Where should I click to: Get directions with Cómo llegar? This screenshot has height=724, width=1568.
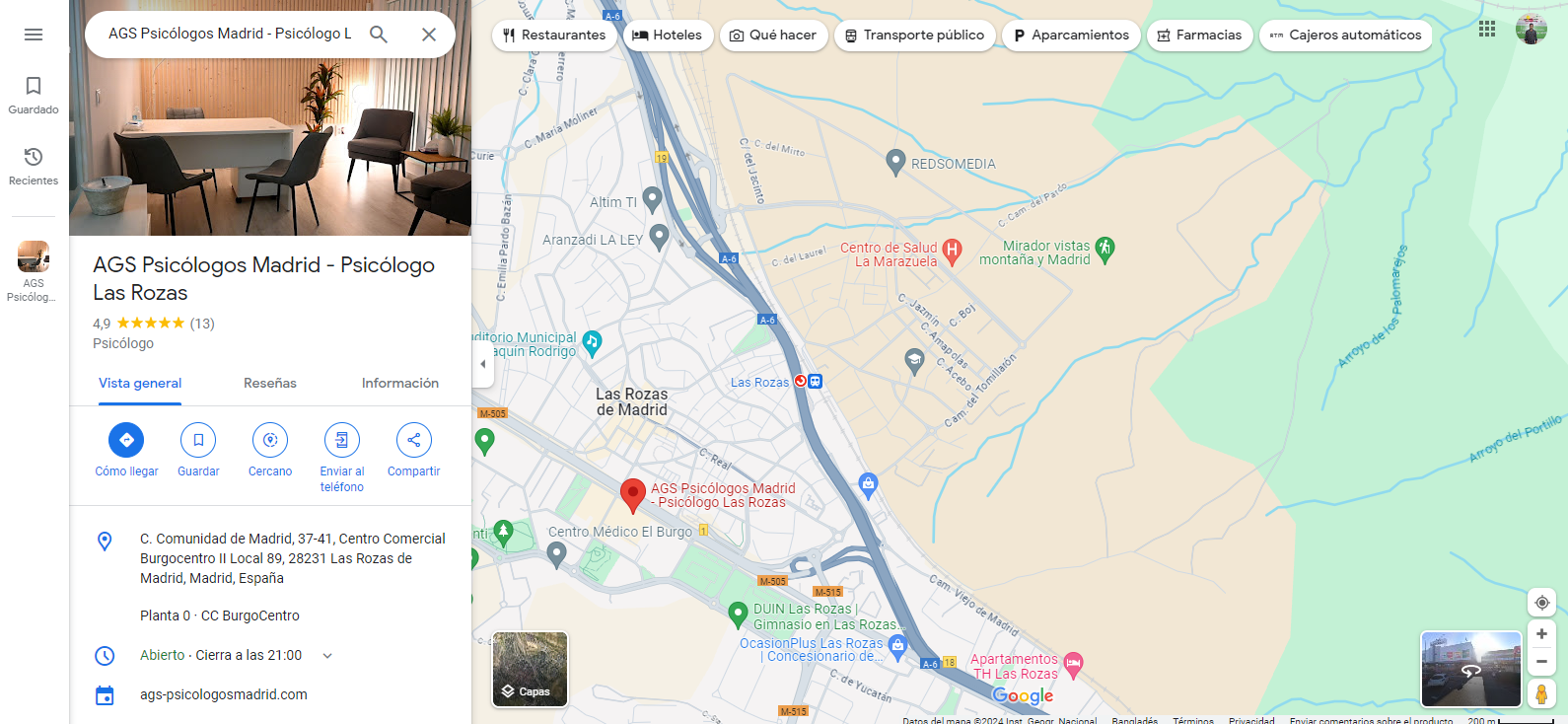click(126, 440)
